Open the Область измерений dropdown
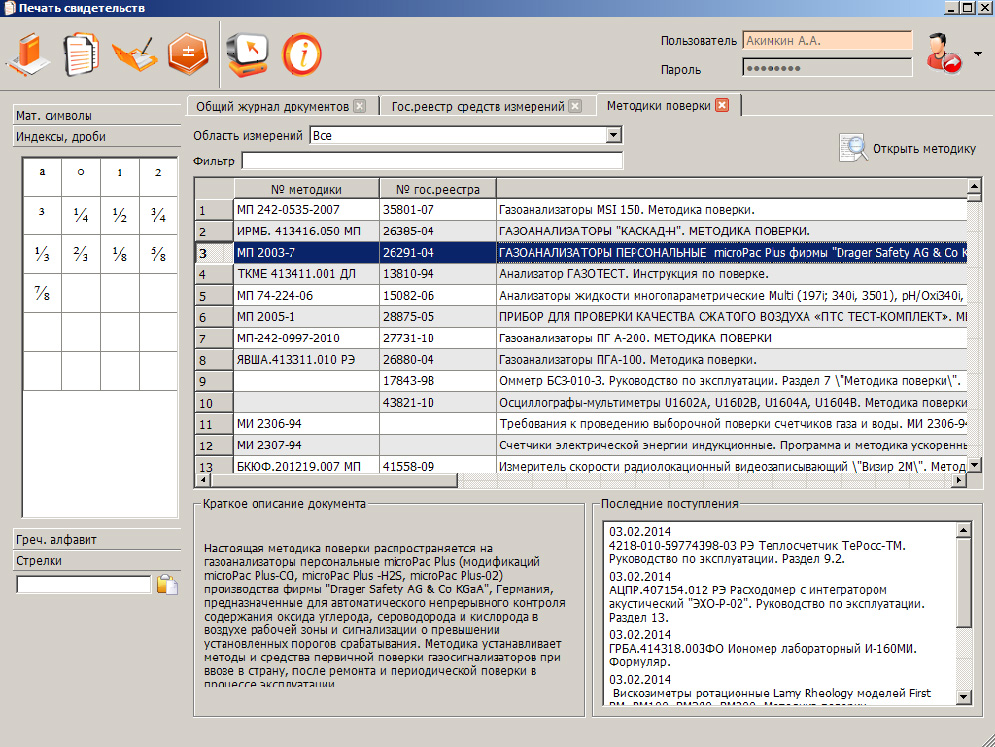 point(614,135)
